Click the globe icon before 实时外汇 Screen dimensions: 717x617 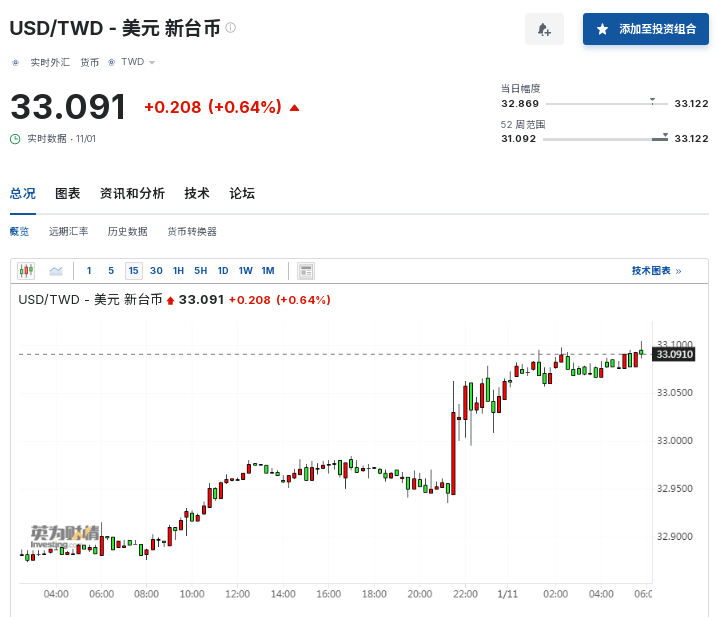pos(16,63)
